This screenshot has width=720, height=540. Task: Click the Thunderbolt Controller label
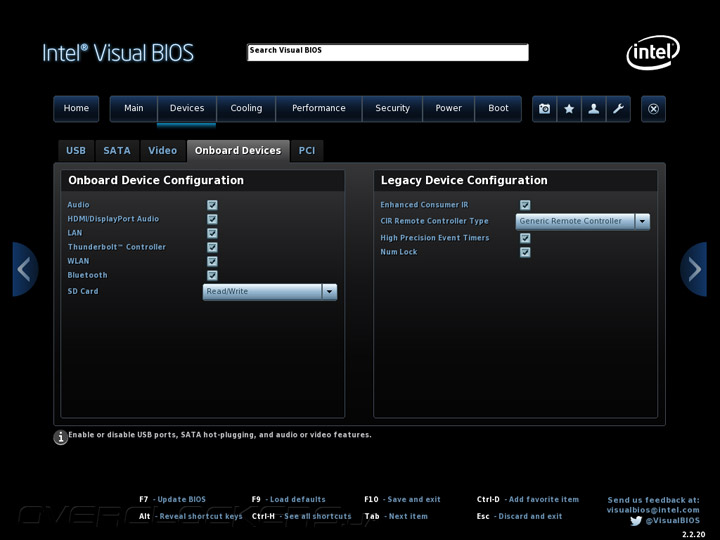pos(117,247)
